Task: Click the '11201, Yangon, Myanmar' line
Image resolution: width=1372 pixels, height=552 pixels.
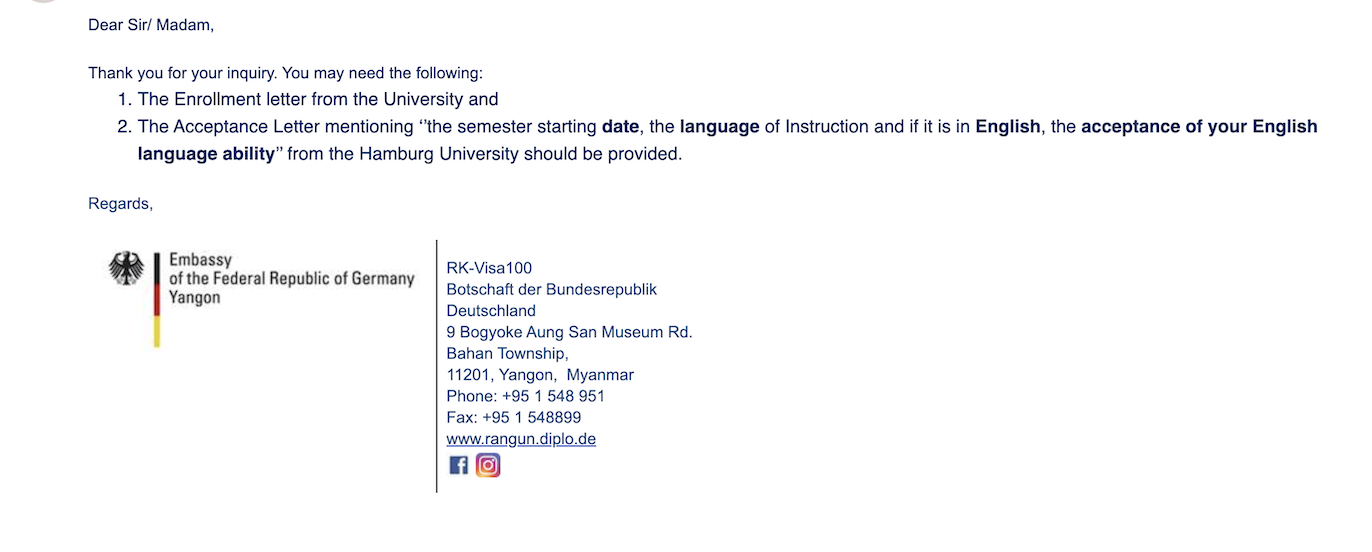Action: tap(540, 375)
